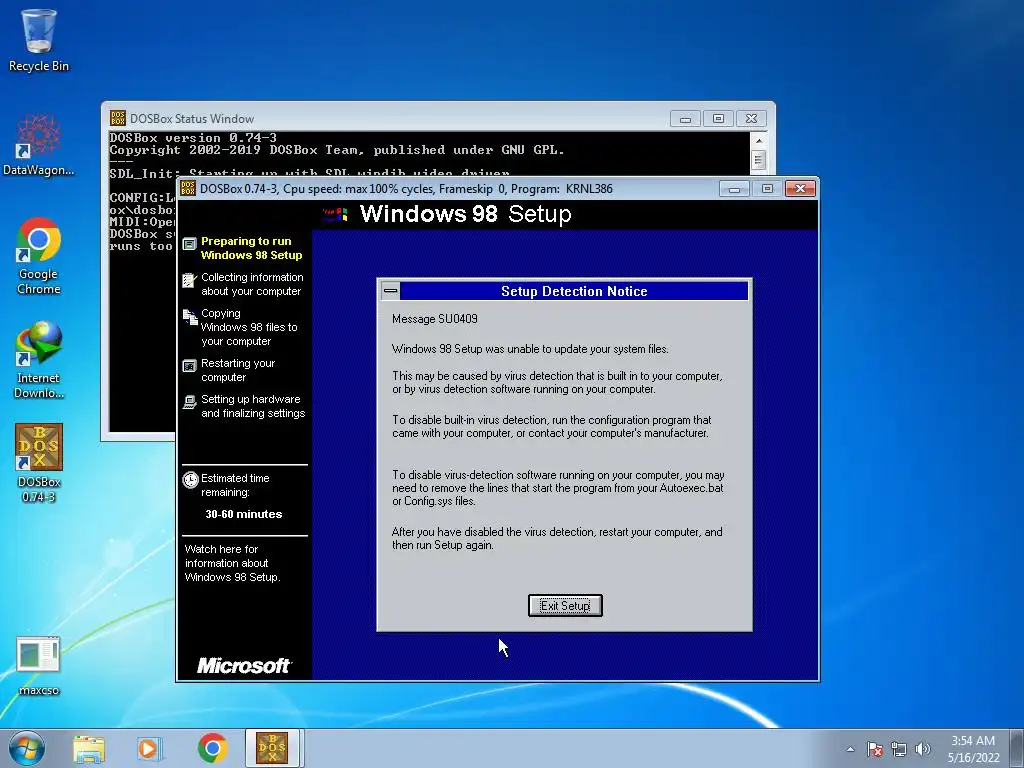The image size is (1024, 768).
Task: Close the DOSBox Status Window
Action: 751,119
